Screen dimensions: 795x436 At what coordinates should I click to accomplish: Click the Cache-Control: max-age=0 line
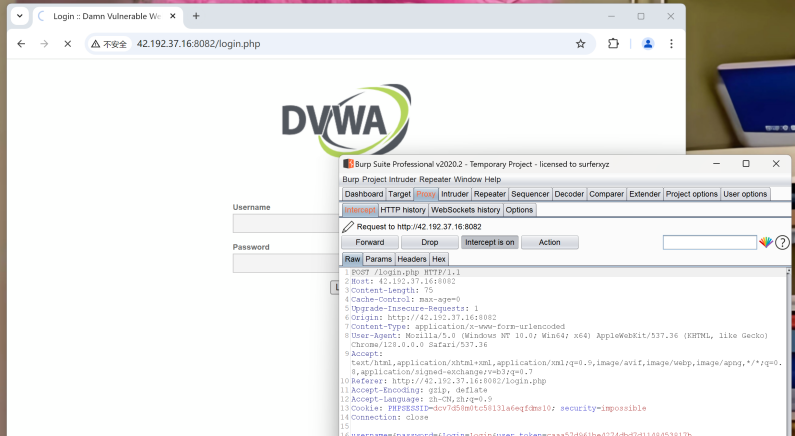(x=406, y=300)
